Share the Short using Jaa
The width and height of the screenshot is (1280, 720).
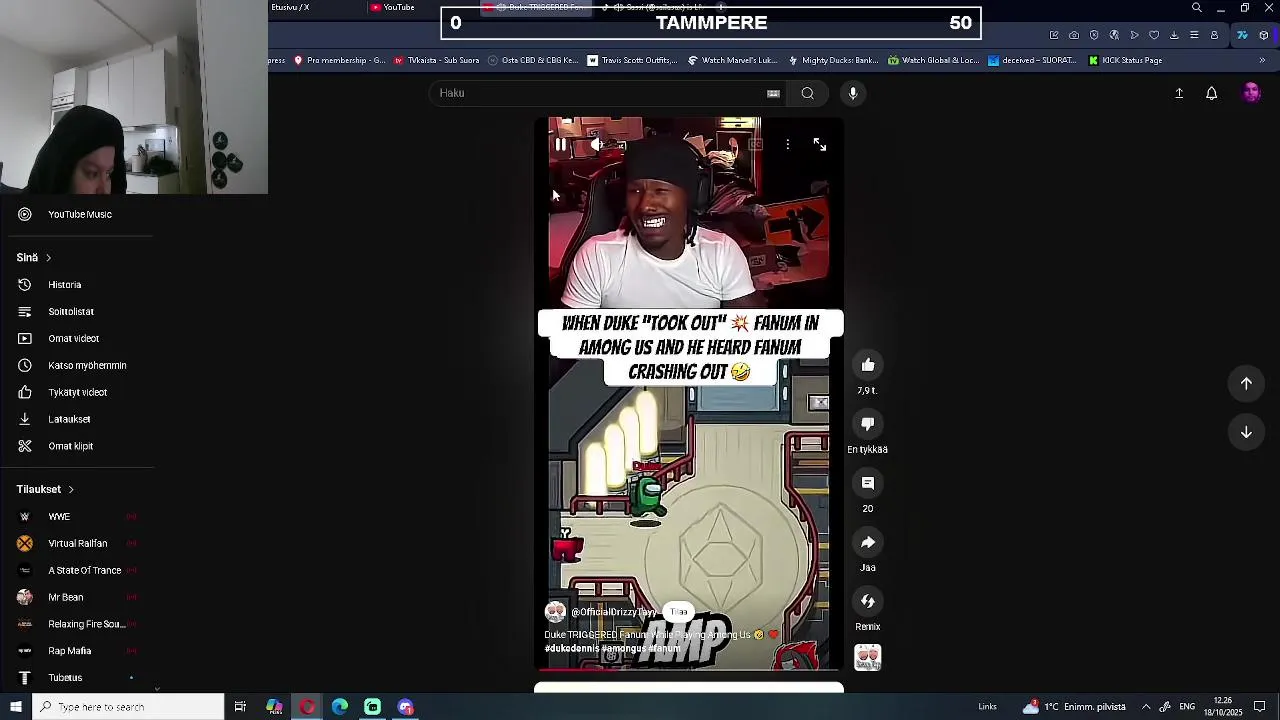click(868, 542)
